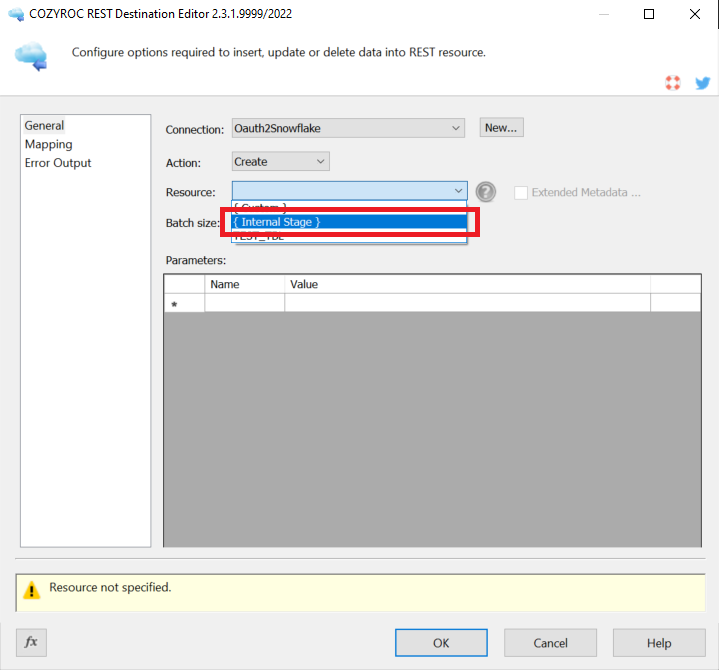The image size is (719, 670).
Task: Click the Value cell in new parameter row
Action: [x=467, y=303]
